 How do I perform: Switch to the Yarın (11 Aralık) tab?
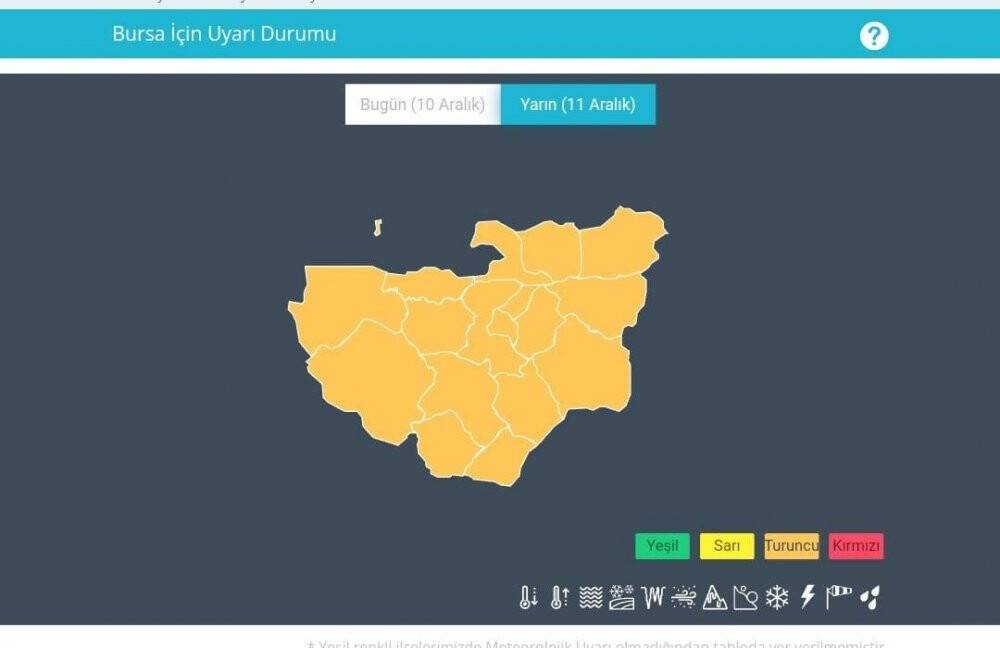(x=579, y=103)
